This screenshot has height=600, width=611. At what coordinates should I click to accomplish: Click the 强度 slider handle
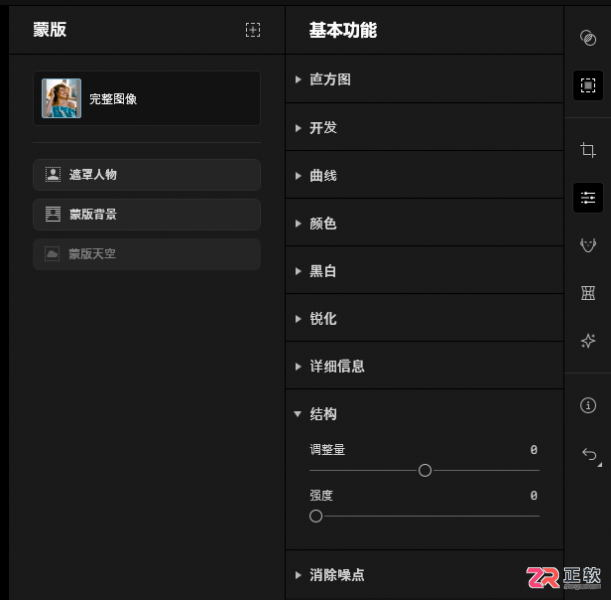pyautogui.click(x=316, y=516)
